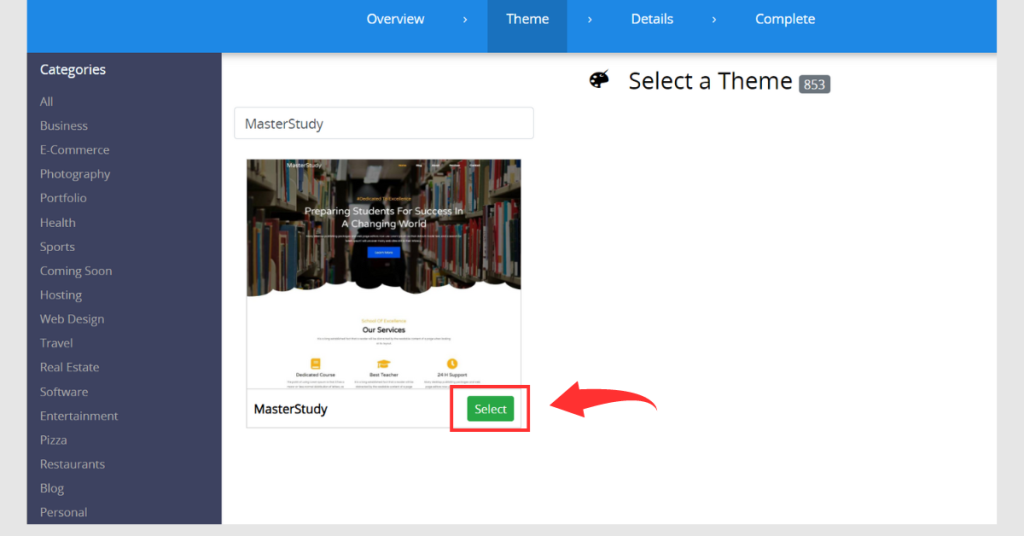The image size is (1024, 536).
Task: Open the Health category
Action: pos(57,223)
